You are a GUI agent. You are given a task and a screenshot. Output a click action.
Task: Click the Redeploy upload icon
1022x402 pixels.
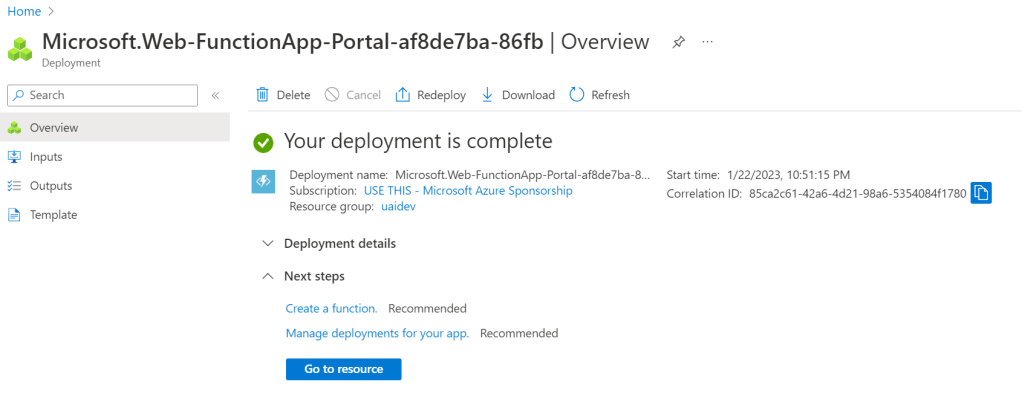point(403,95)
